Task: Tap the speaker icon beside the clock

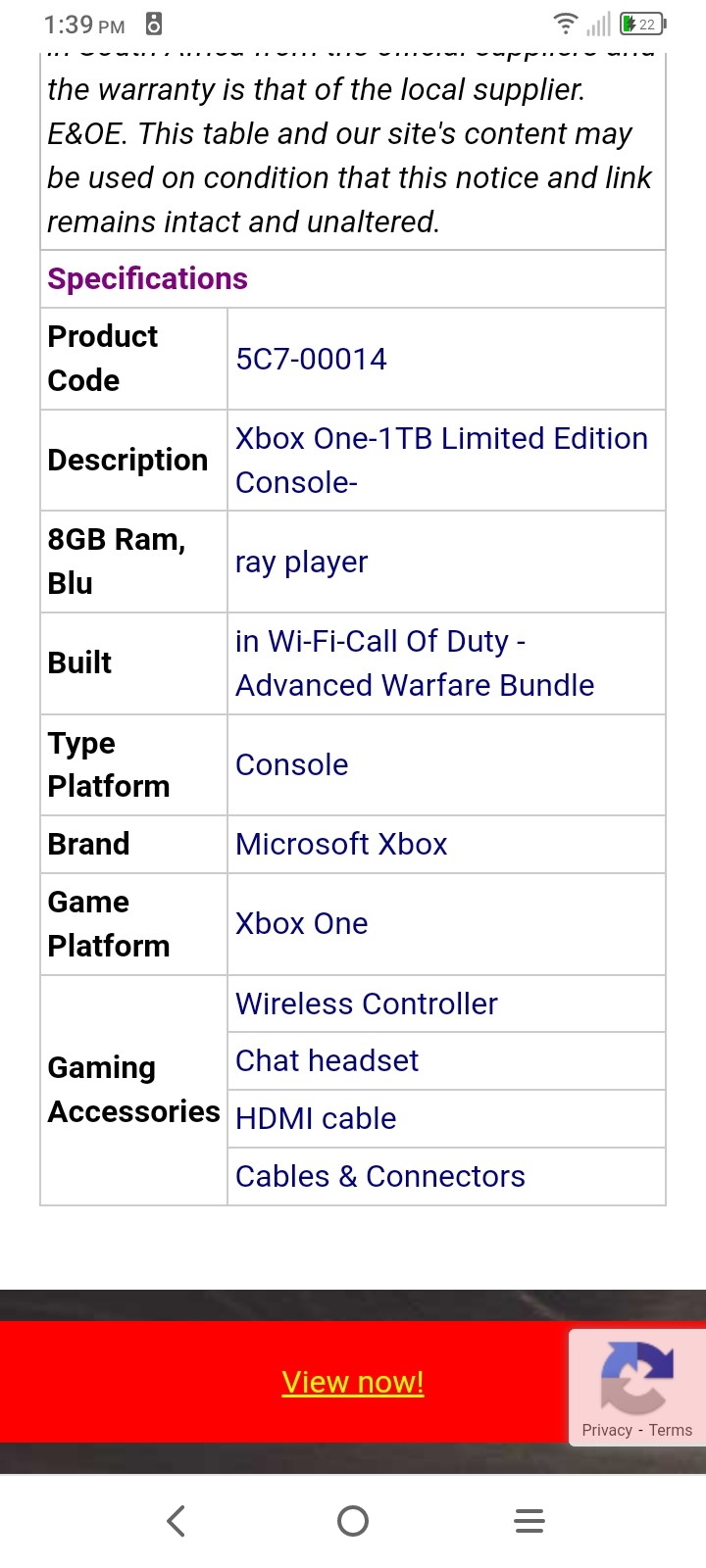Action: (x=154, y=24)
